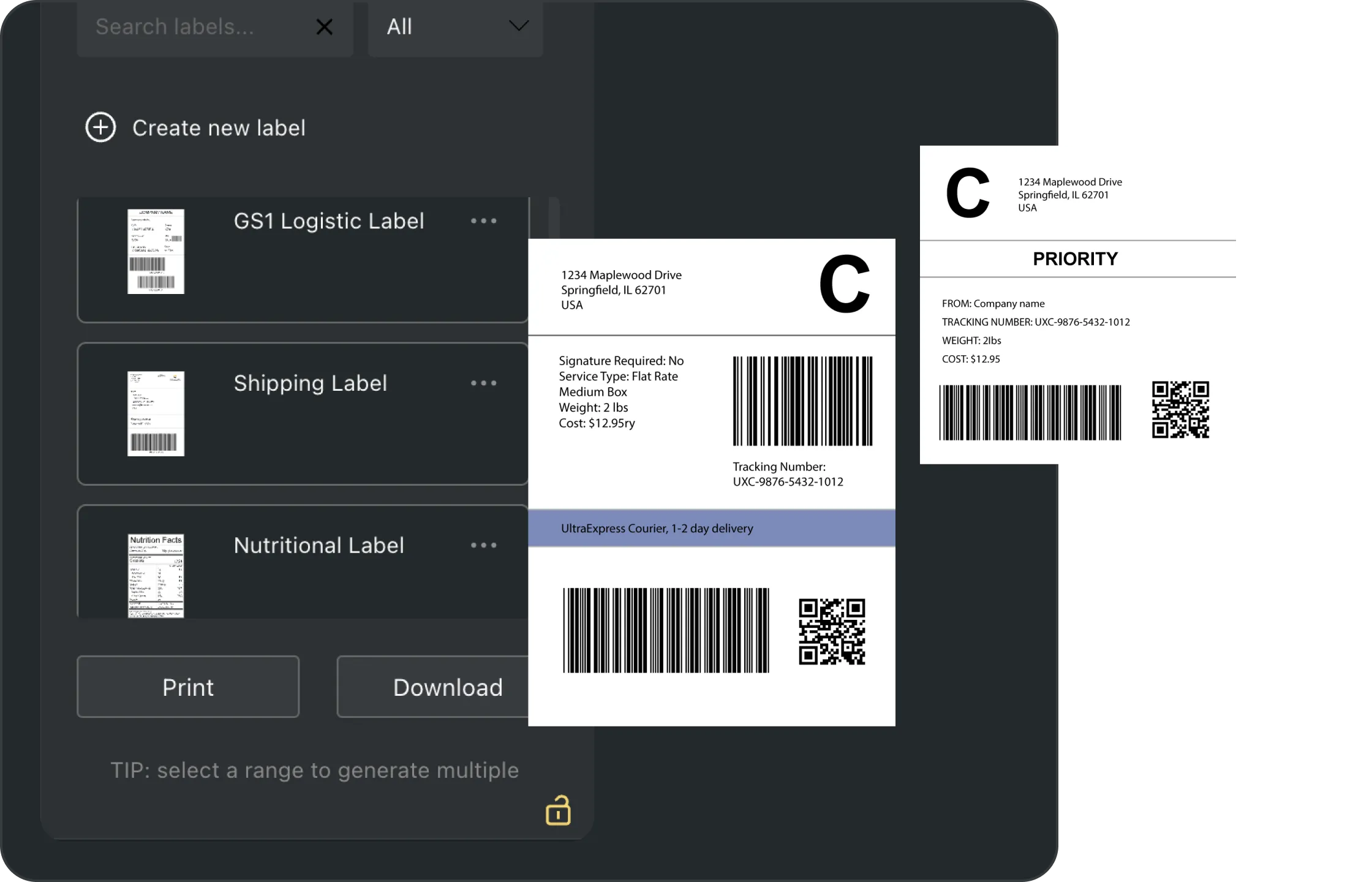This screenshot has width=1372, height=882.
Task: Select the Nutritional Label thumbnail
Action: click(156, 576)
